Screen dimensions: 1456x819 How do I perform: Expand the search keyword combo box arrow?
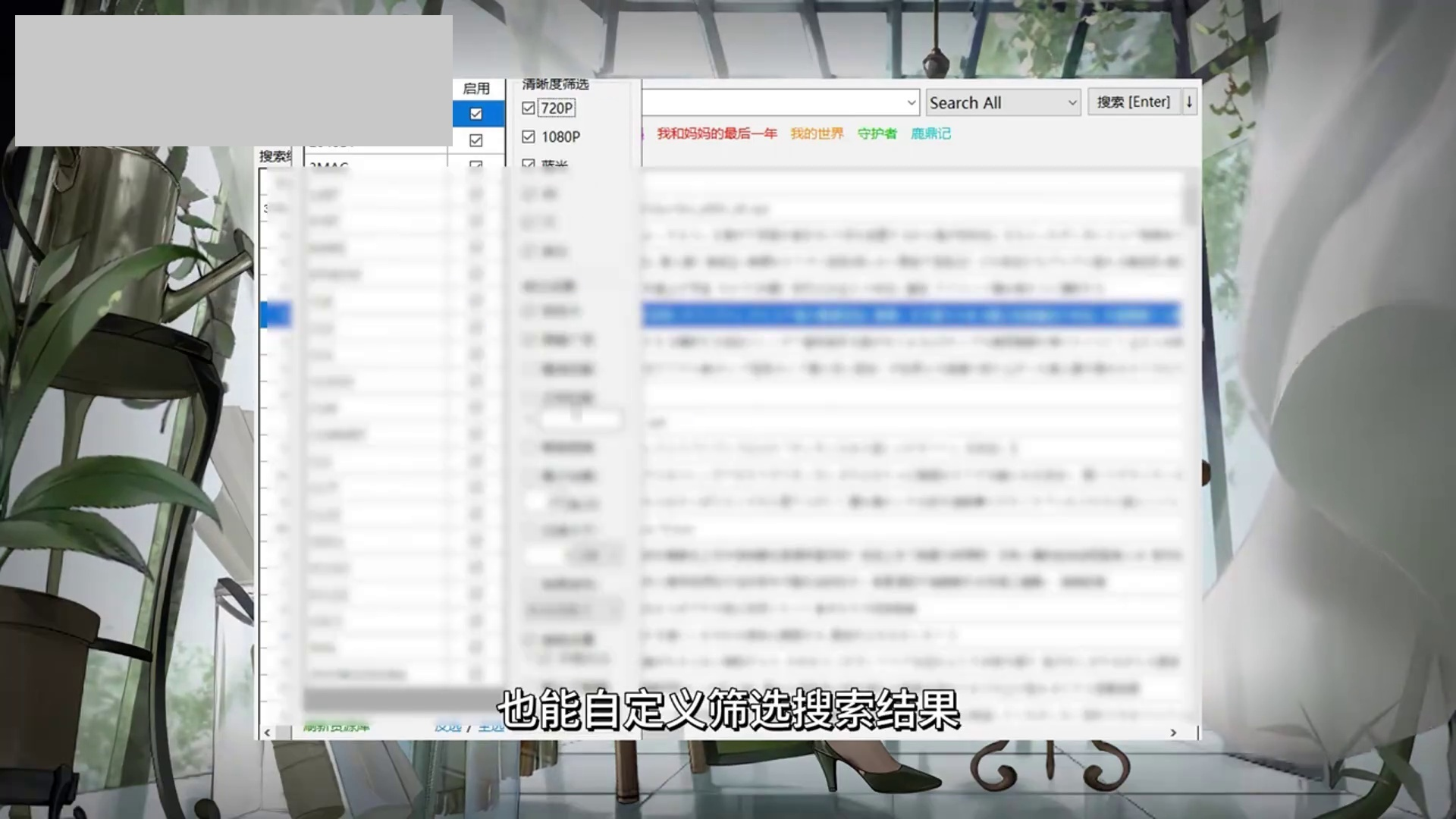pos(911,103)
